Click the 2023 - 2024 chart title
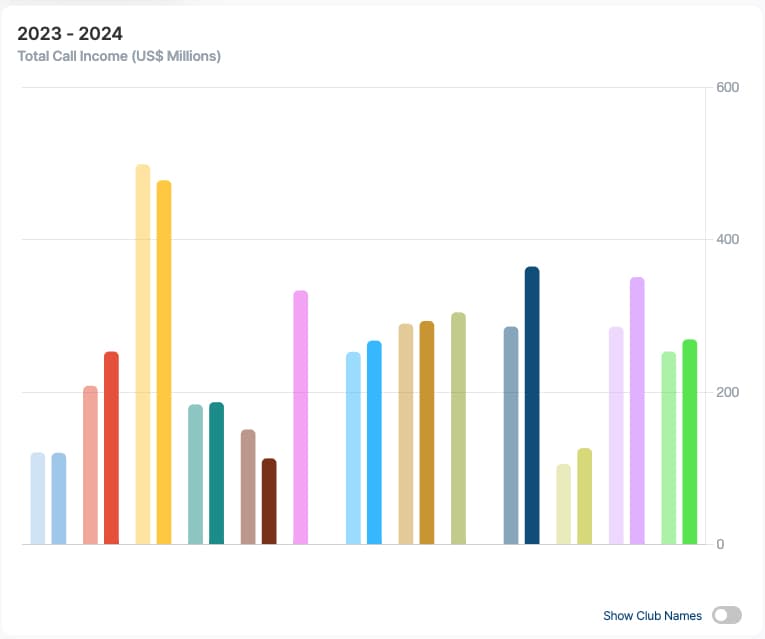765x639 pixels. [x=70, y=35]
